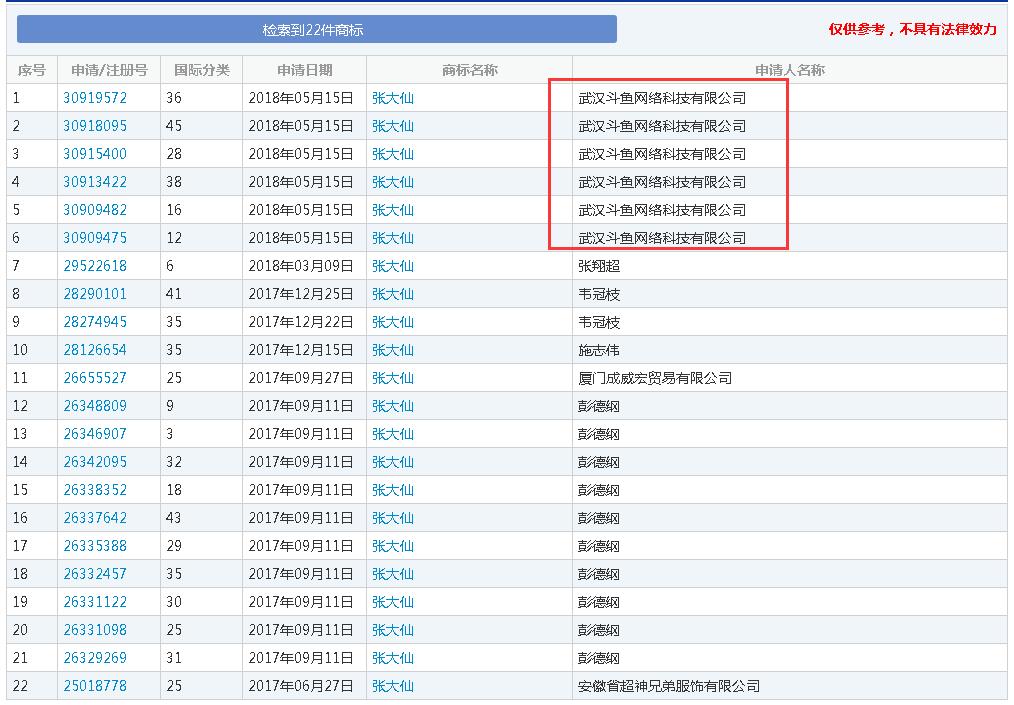Select sequence number 22 in the last row
Viewport: 1014px width, 705px height.
pos(20,686)
